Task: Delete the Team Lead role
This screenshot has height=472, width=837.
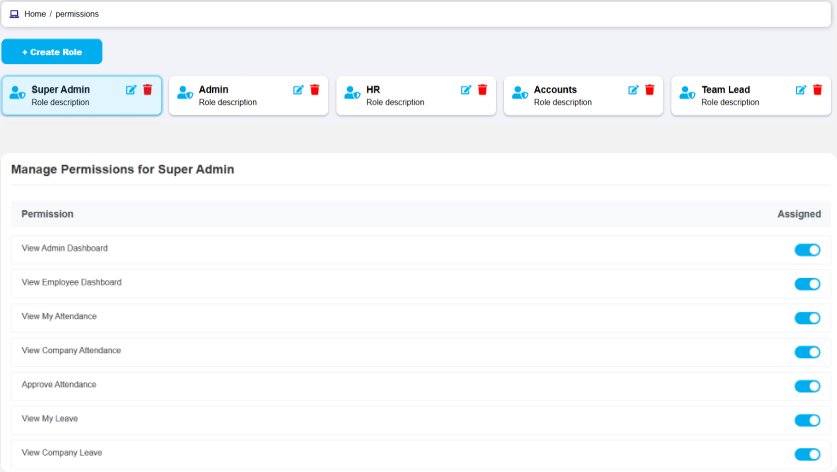Action: point(818,90)
